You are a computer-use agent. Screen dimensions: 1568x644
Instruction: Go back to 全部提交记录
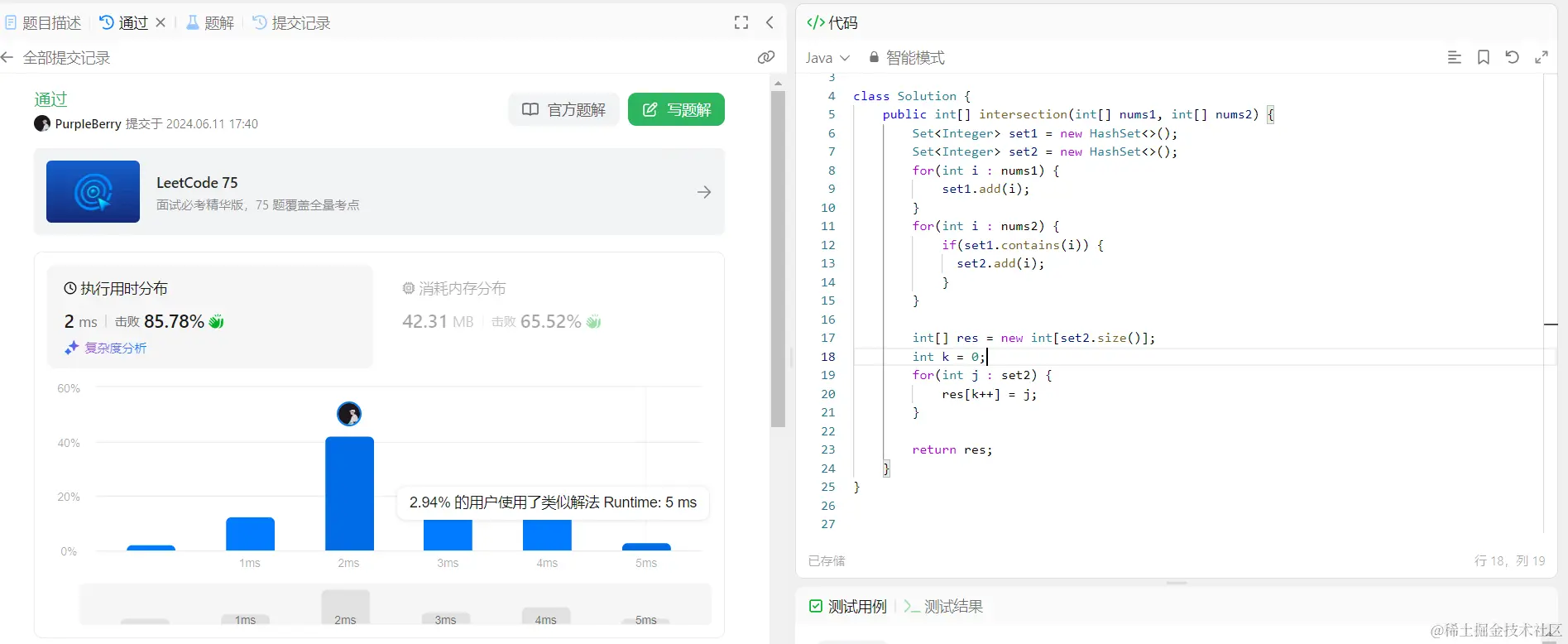coord(66,57)
